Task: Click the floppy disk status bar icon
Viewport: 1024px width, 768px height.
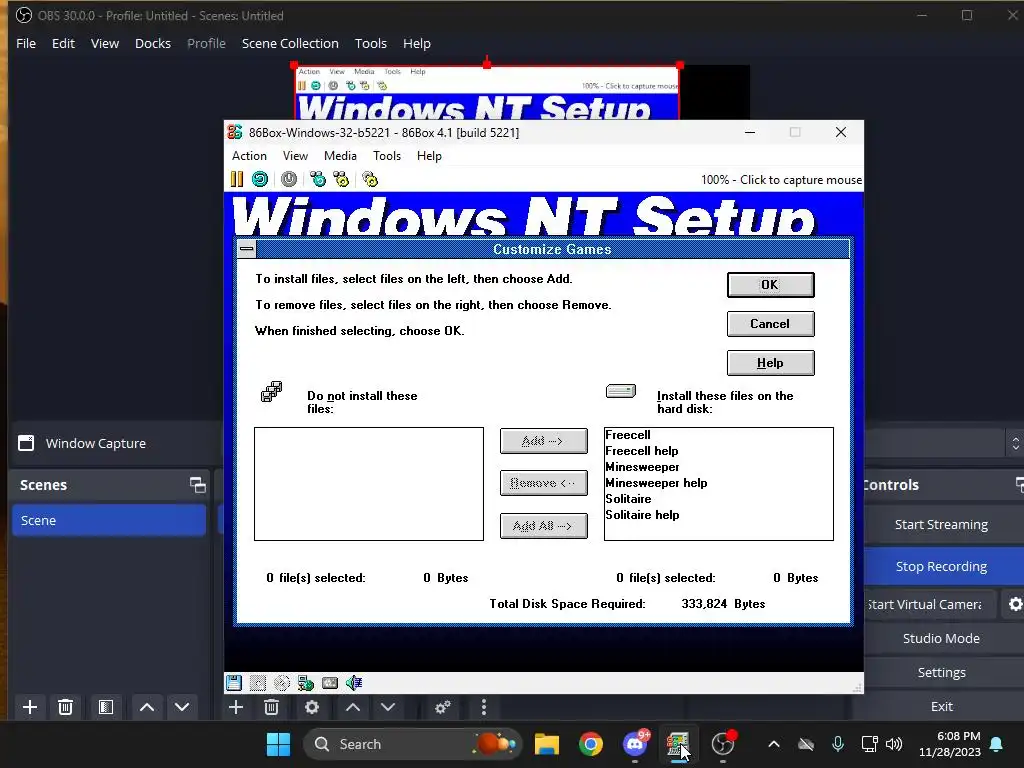Action: (234, 683)
